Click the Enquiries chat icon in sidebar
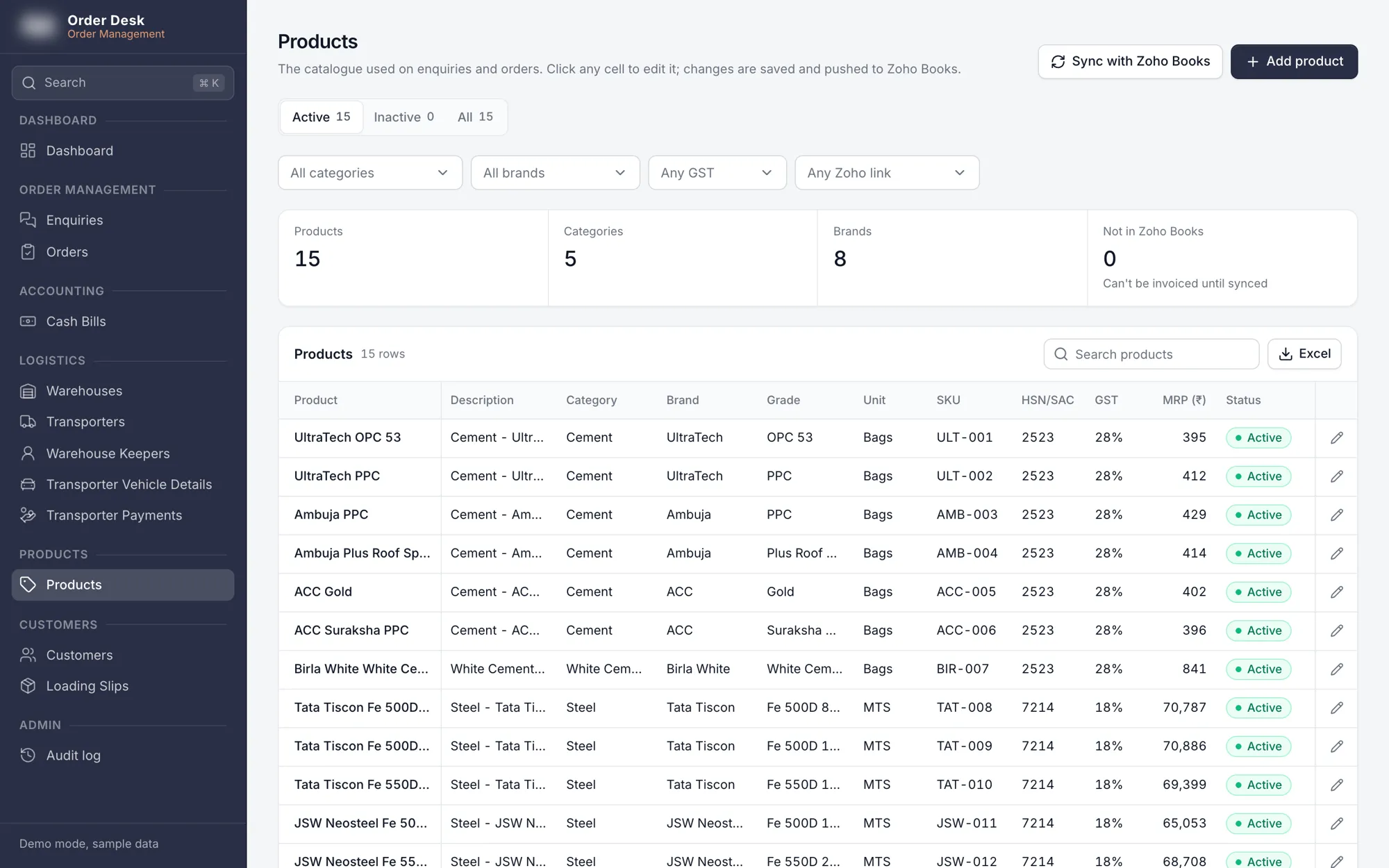Viewport: 1389px width, 868px height. pyautogui.click(x=28, y=220)
